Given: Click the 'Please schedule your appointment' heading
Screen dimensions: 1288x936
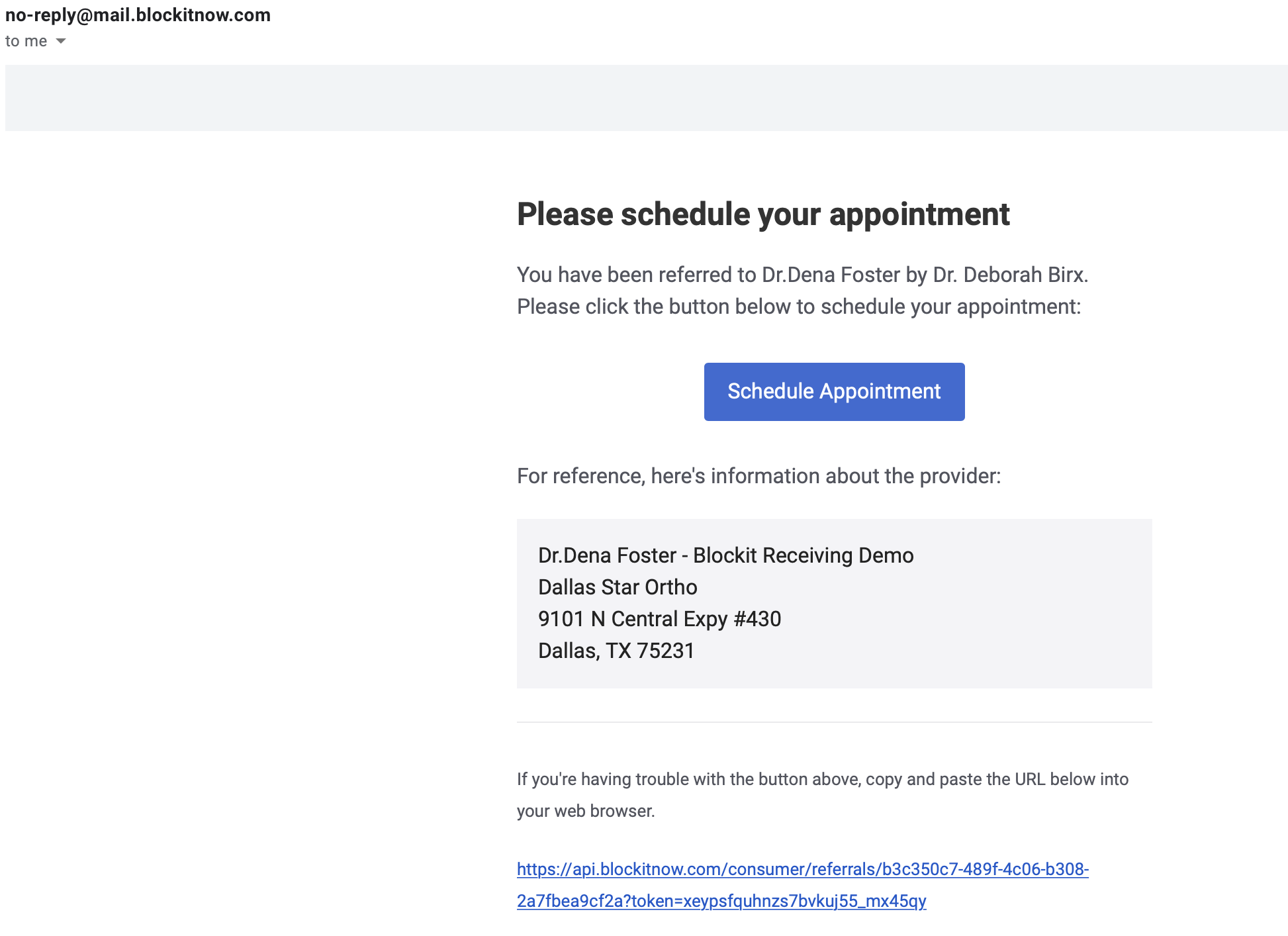Looking at the screenshot, I should pos(762,214).
